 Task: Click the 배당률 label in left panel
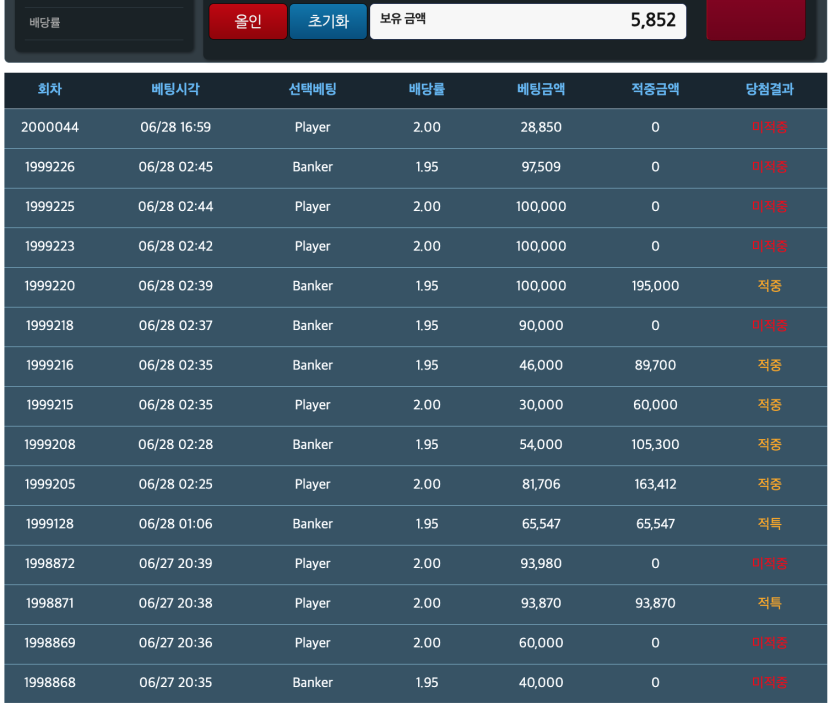(45, 22)
